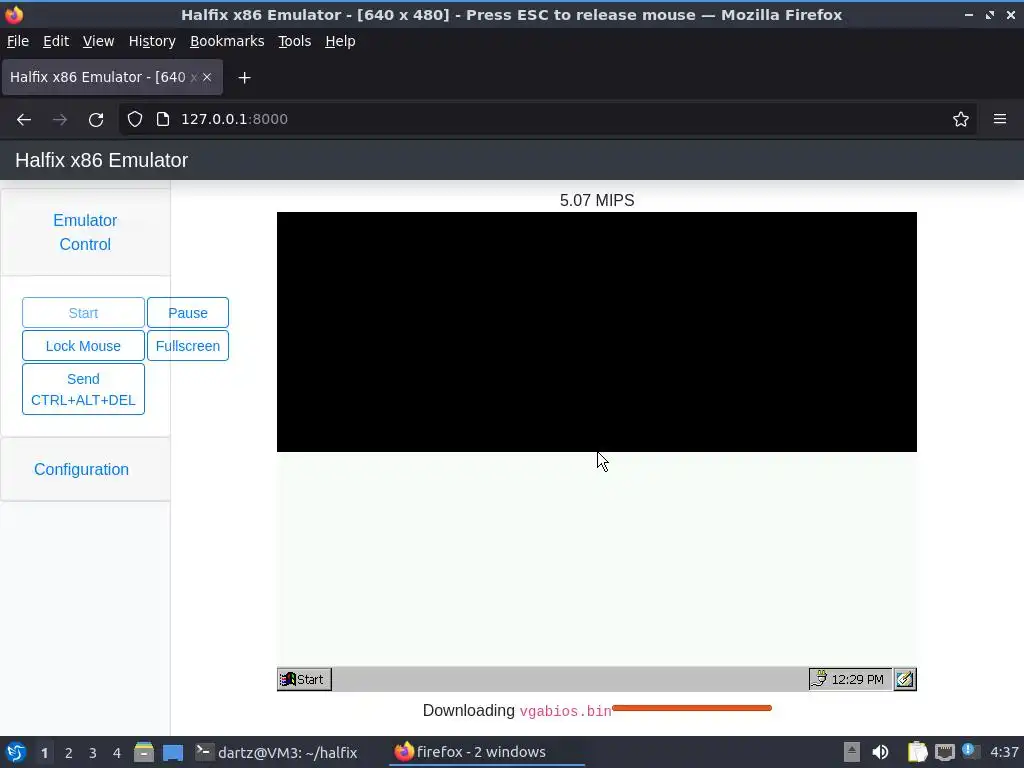Open the Help menu

click(x=340, y=41)
